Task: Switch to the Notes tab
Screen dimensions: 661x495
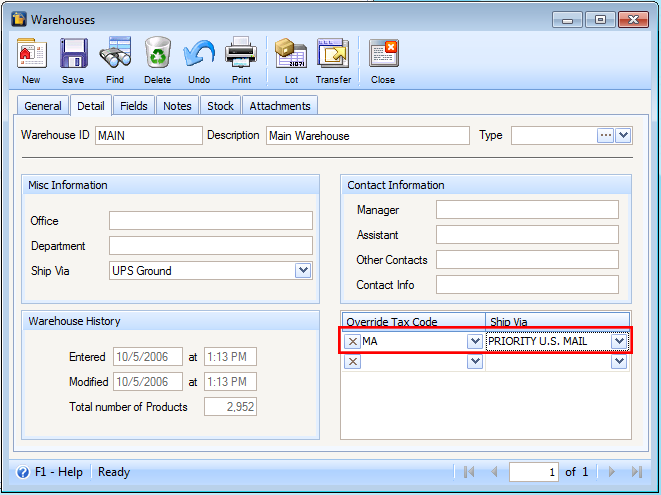Action: tap(177, 106)
